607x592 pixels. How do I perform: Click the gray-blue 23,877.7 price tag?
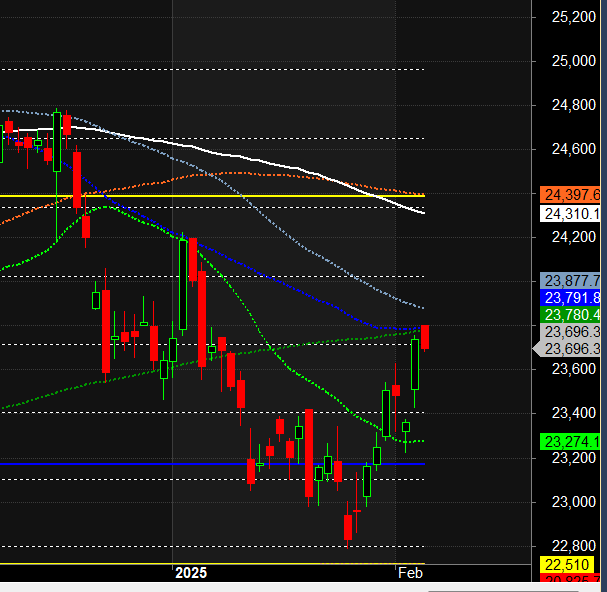[x=570, y=280]
